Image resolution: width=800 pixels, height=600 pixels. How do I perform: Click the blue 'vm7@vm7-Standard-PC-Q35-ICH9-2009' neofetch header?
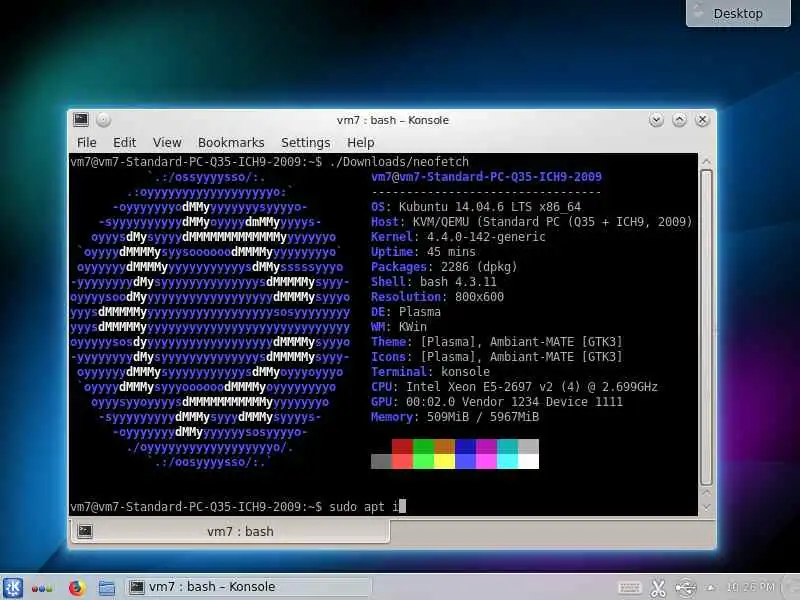click(486, 177)
